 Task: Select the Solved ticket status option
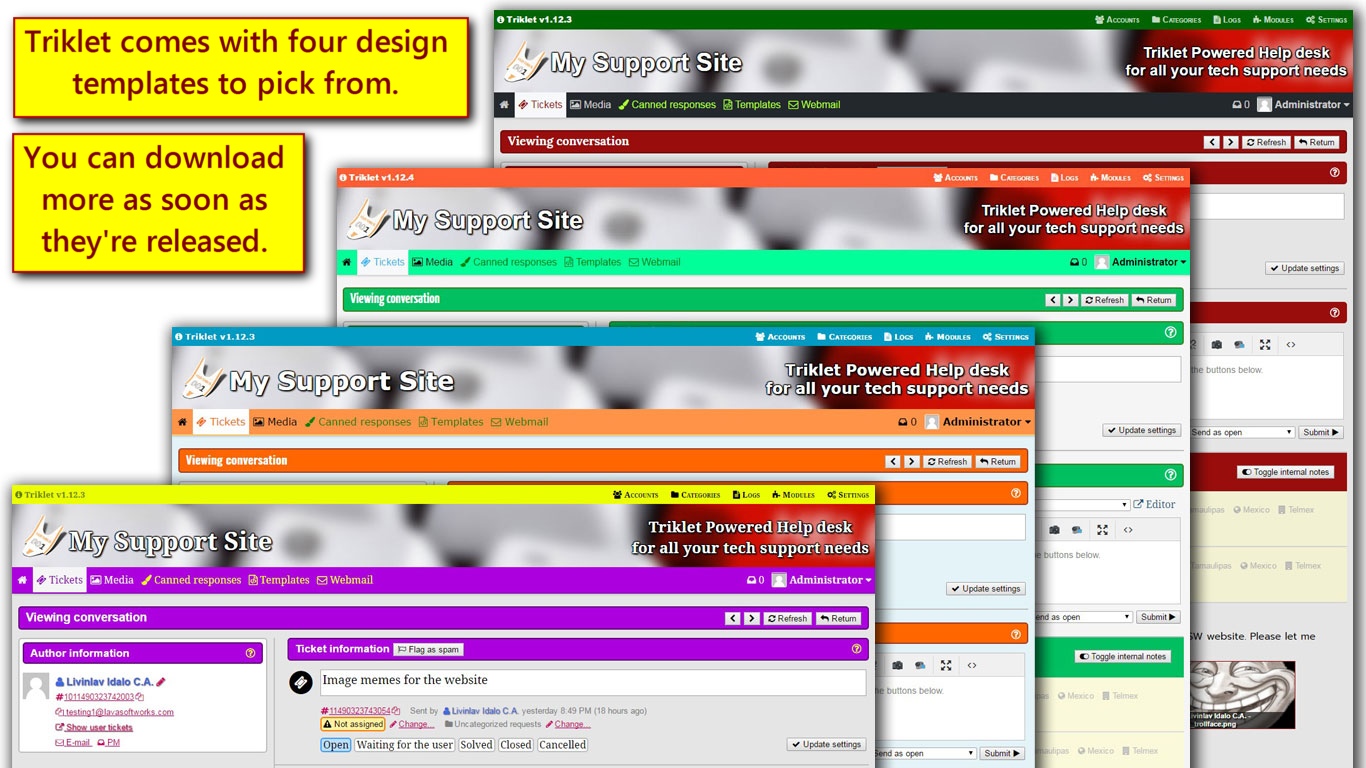[476, 745]
